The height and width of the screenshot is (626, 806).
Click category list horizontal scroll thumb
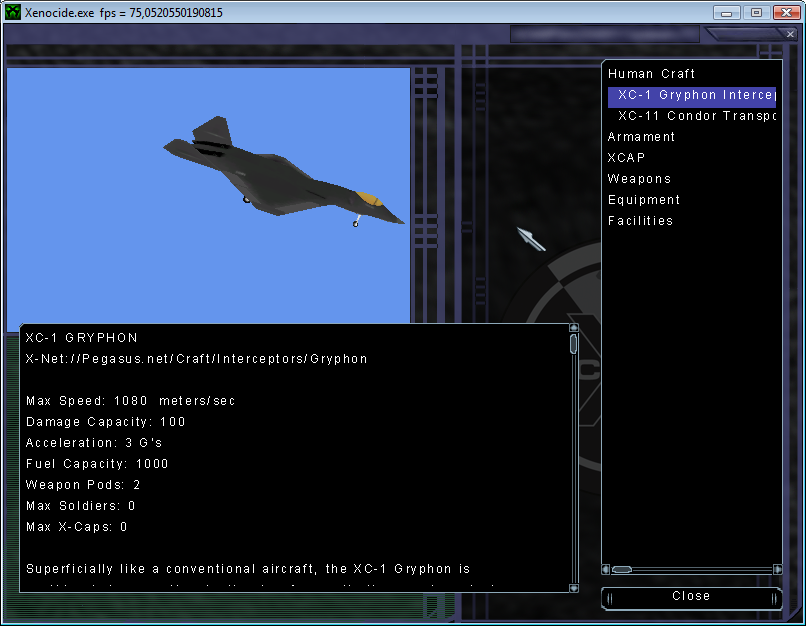[622, 569]
